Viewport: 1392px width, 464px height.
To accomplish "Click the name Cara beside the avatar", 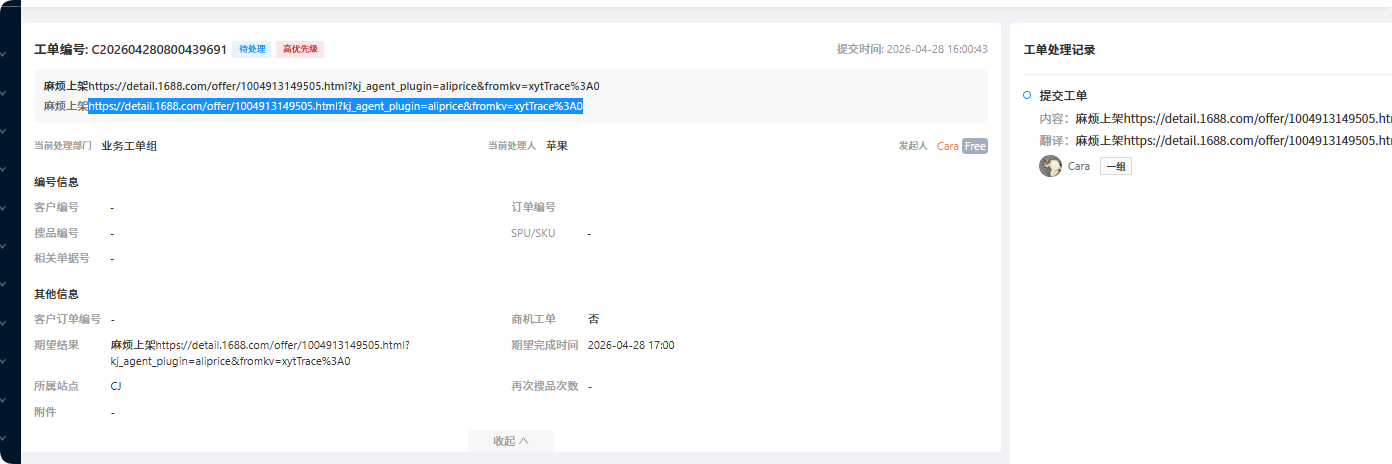I will tap(1079, 167).
